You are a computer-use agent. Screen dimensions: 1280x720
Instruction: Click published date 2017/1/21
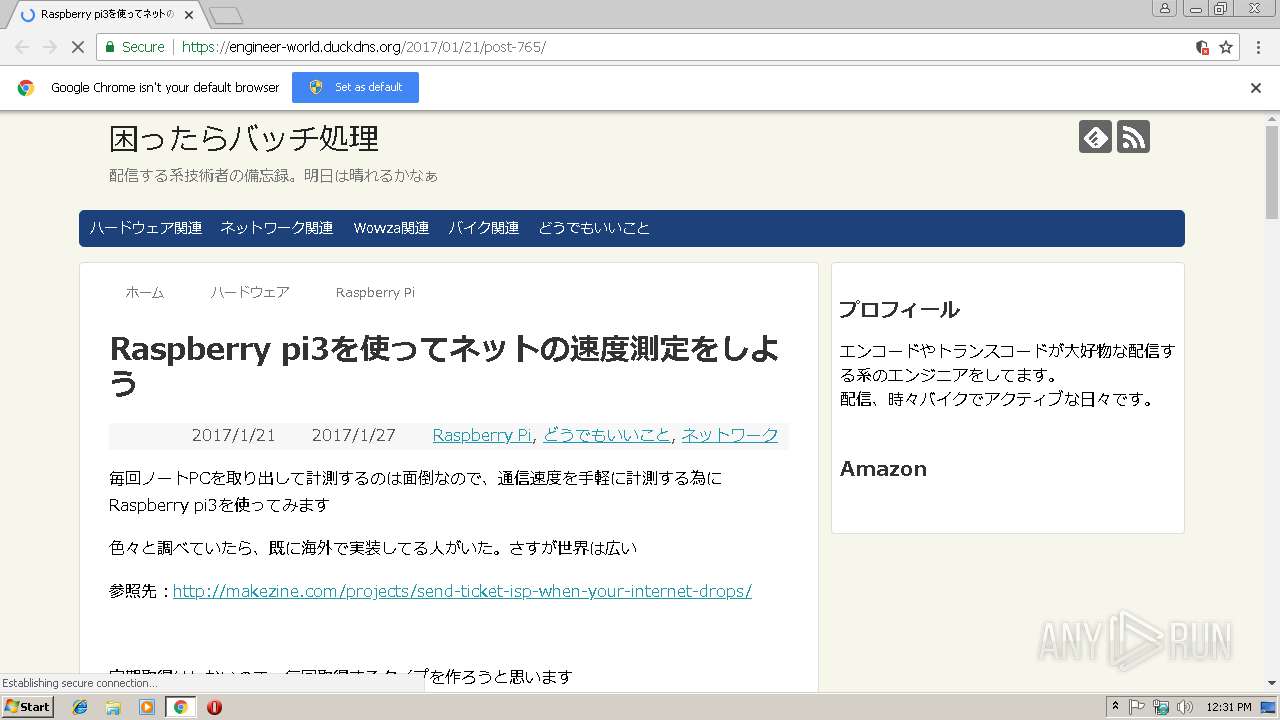point(233,435)
